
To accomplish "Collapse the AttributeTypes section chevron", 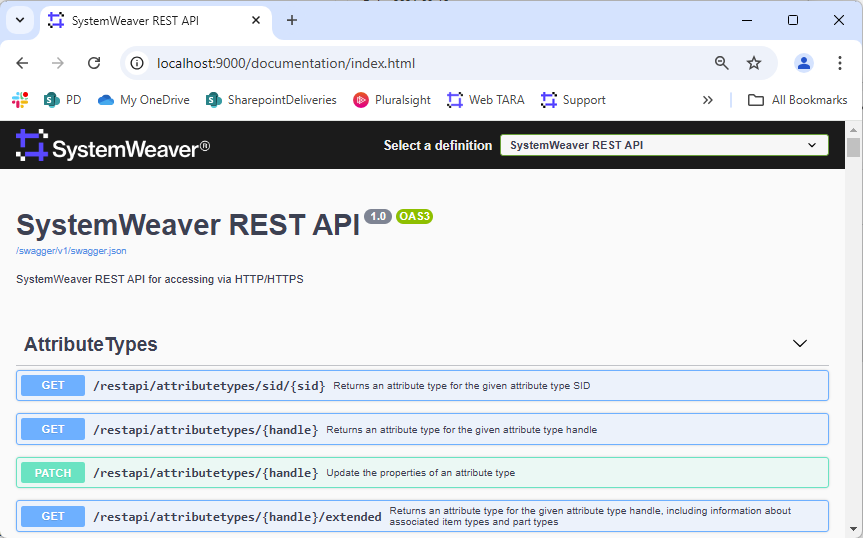I will click(799, 344).
